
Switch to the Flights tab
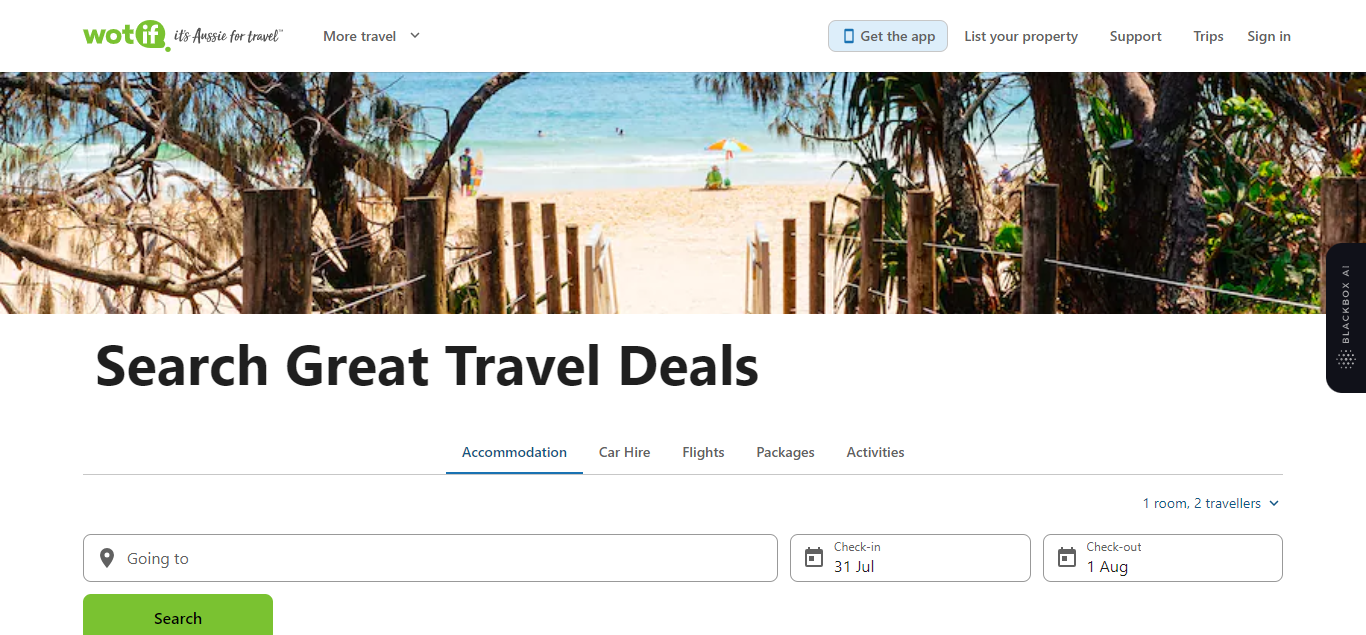(703, 452)
